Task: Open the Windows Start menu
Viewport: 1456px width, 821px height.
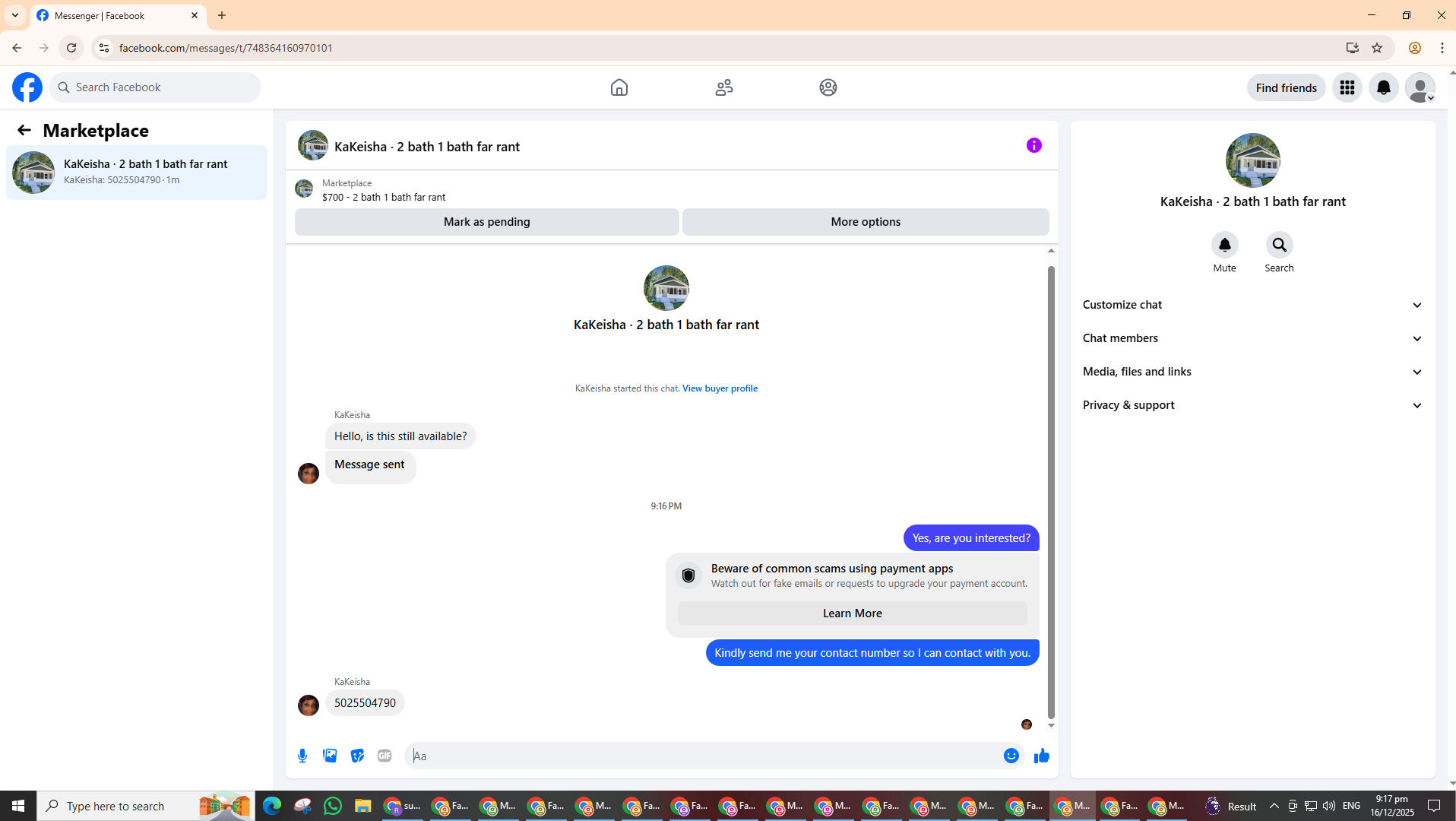Action: (x=18, y=806)
